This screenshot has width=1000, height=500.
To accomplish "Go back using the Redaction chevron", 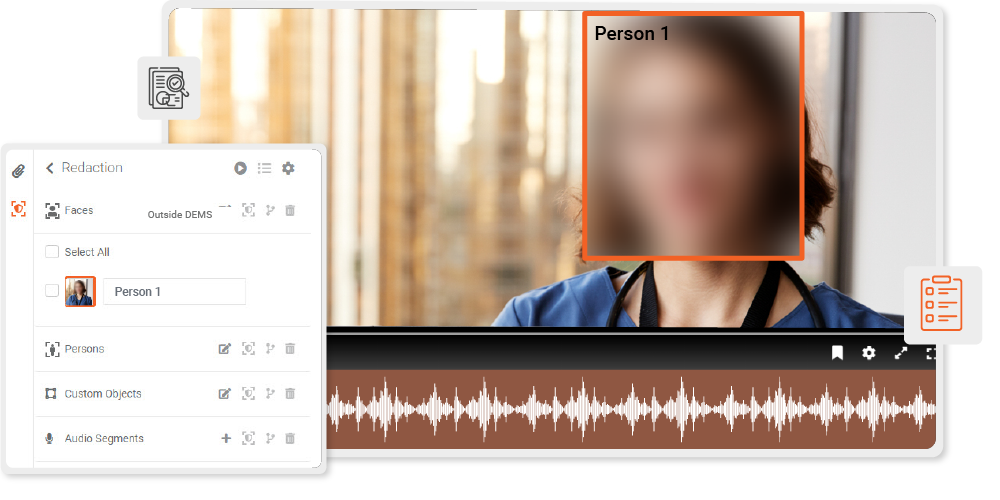I will click(x=50, y=168).
